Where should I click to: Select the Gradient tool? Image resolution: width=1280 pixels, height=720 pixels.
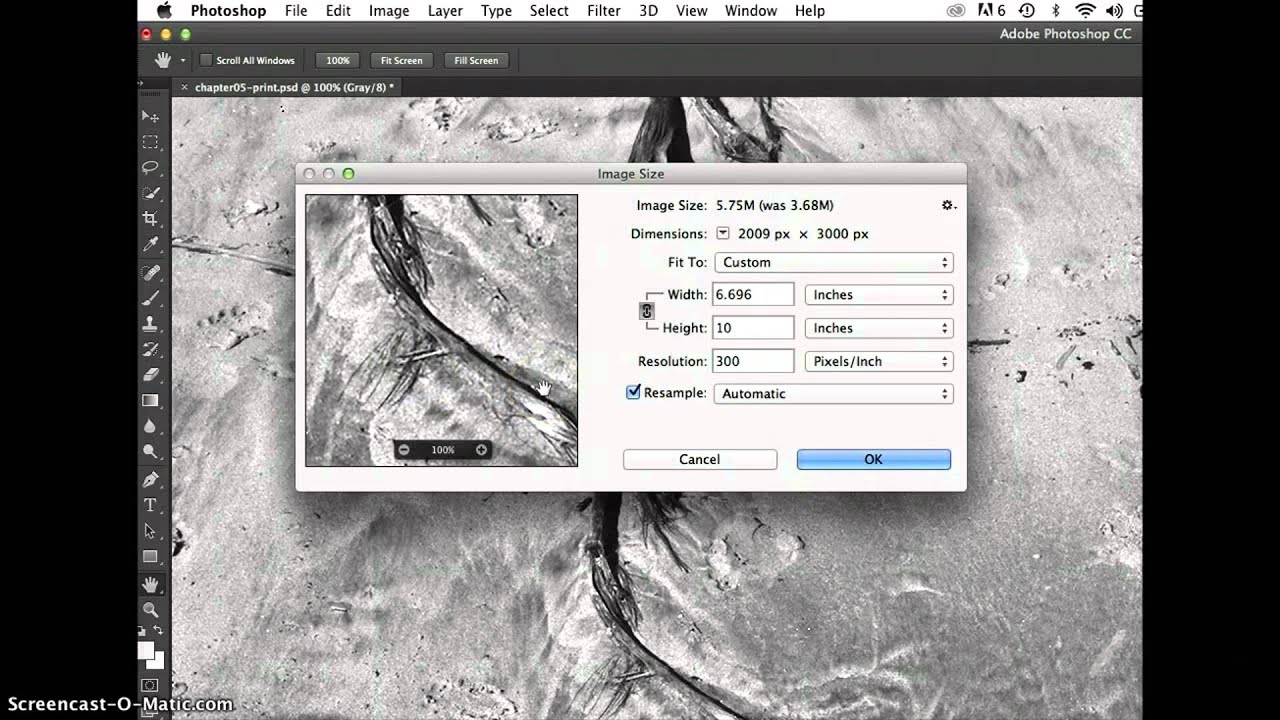tap(151, 400)
